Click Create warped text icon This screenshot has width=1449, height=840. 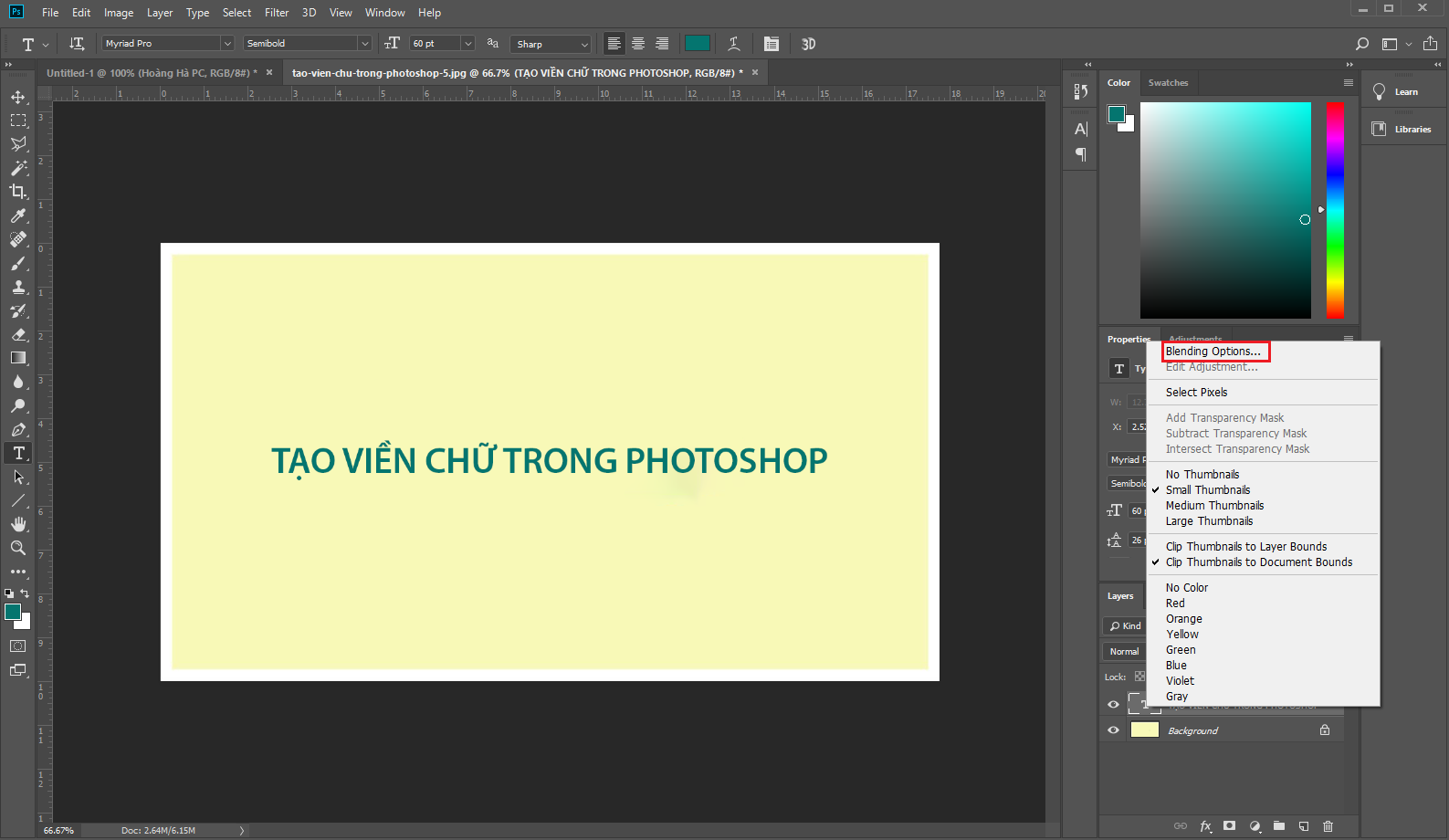(x=733, y=44)
